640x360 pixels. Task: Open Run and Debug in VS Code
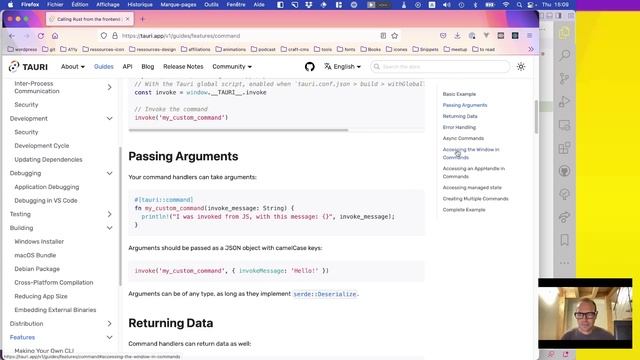pyautogui.click(x=564, y=102)
